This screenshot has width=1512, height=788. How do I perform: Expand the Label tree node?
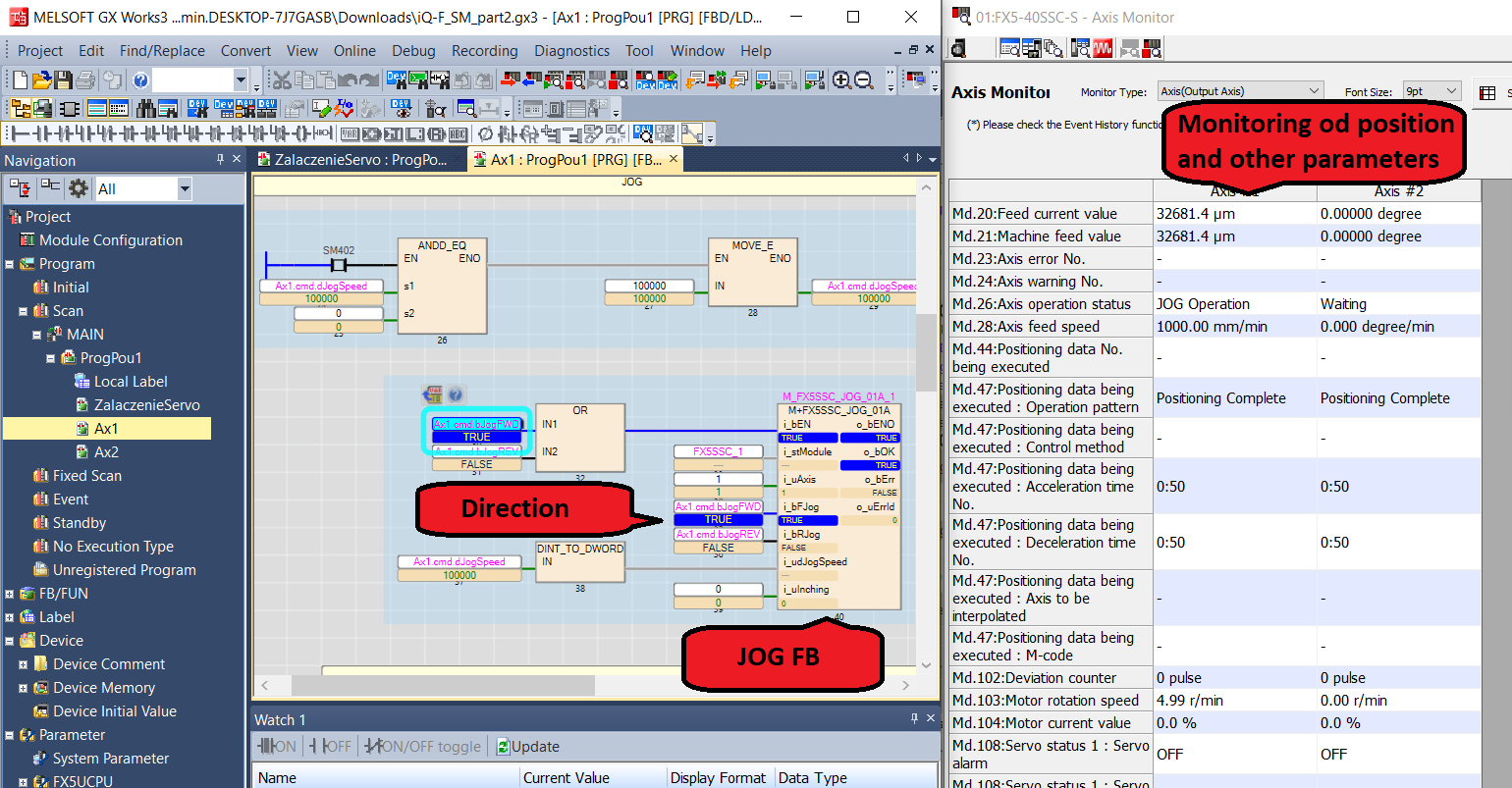[9, 617]
